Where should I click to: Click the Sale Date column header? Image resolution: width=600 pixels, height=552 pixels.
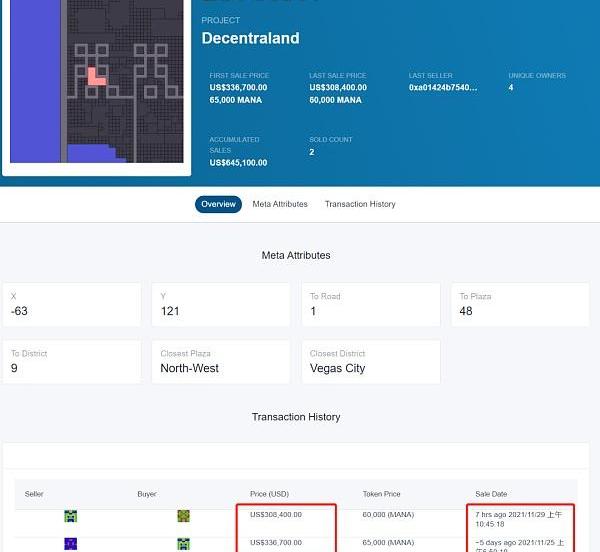(491, 494)
